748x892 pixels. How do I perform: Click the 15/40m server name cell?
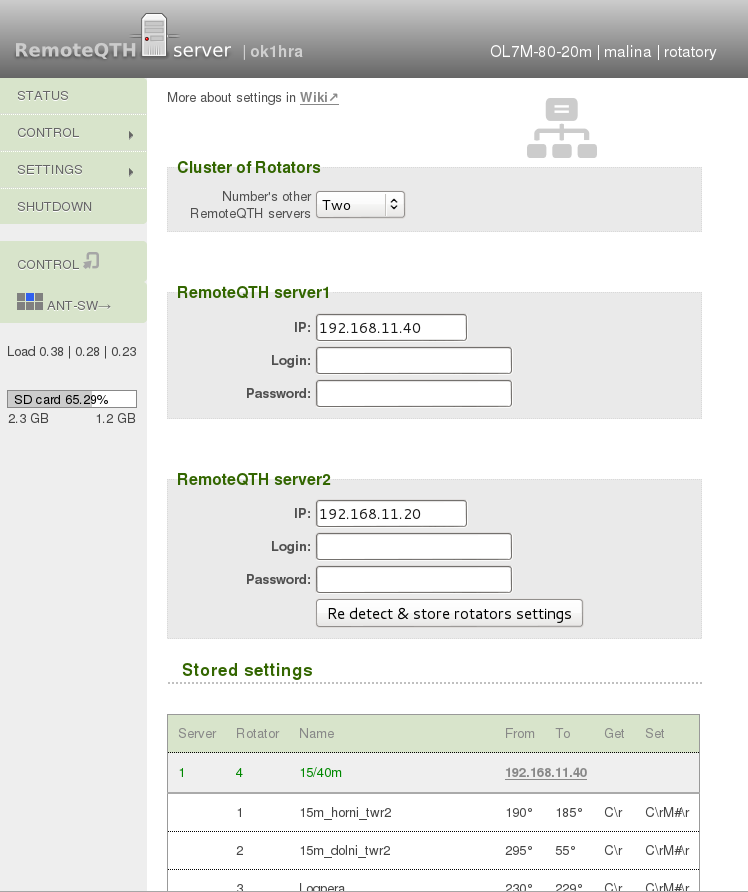[321, 773]
